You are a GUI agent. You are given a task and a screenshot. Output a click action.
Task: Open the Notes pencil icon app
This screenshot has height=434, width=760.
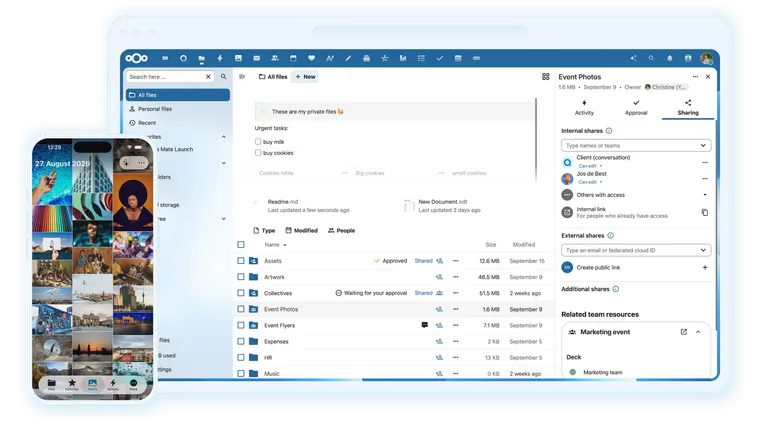coord(348,58)
